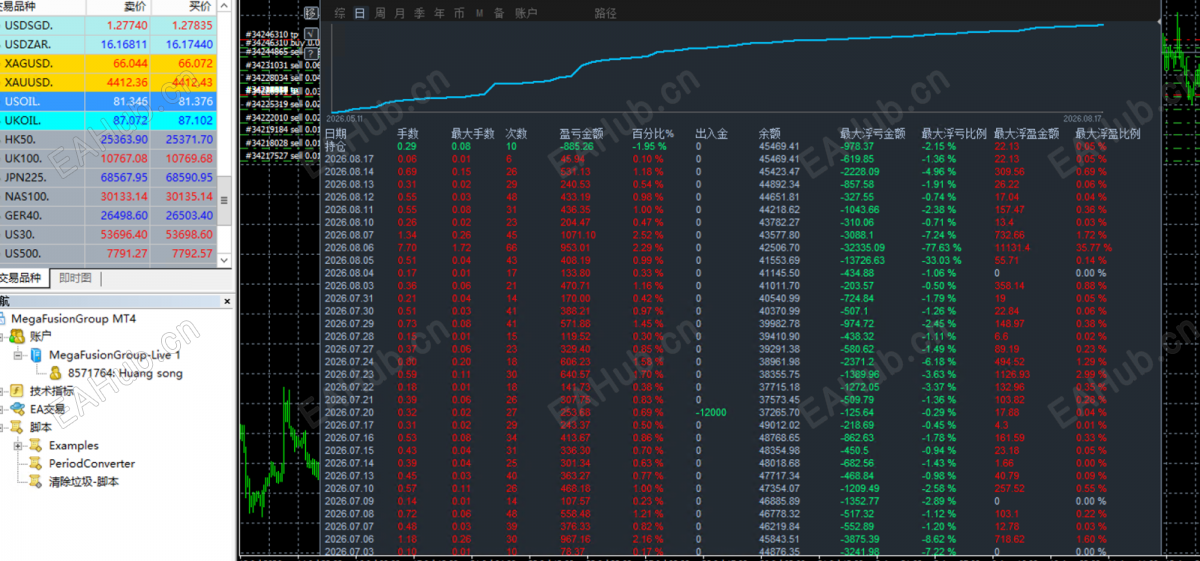Screen dimensions: 1200x561
Task: Click the 最大浮亏金额 column header
Action: (872, 133)
